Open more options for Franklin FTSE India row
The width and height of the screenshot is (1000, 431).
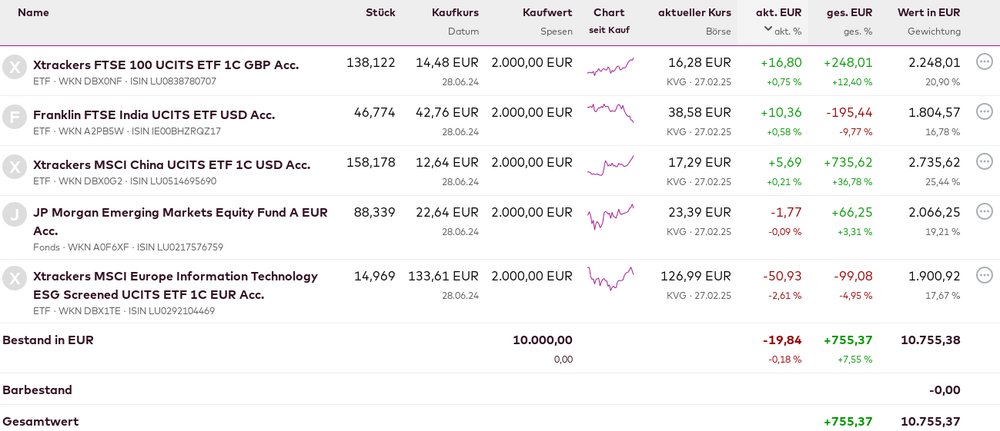[x=984, y=111]
